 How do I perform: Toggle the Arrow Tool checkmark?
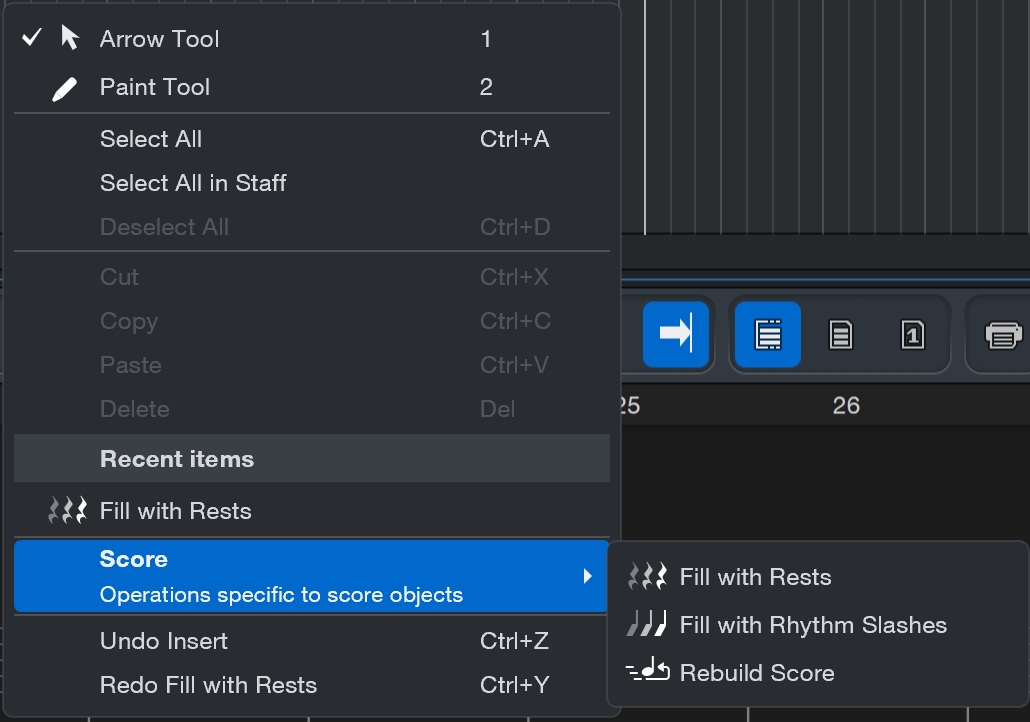(x=32, y=37)
